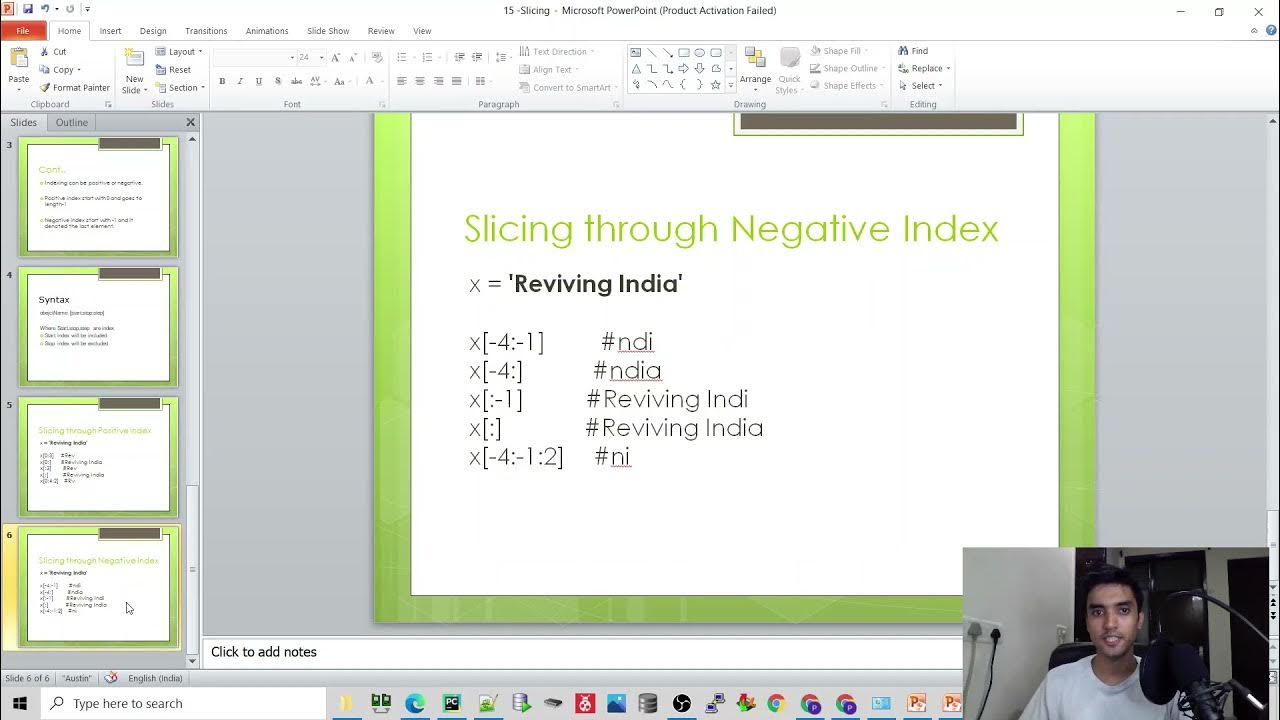
Task: Switch to the Slide Show tab
Action: 328,31
